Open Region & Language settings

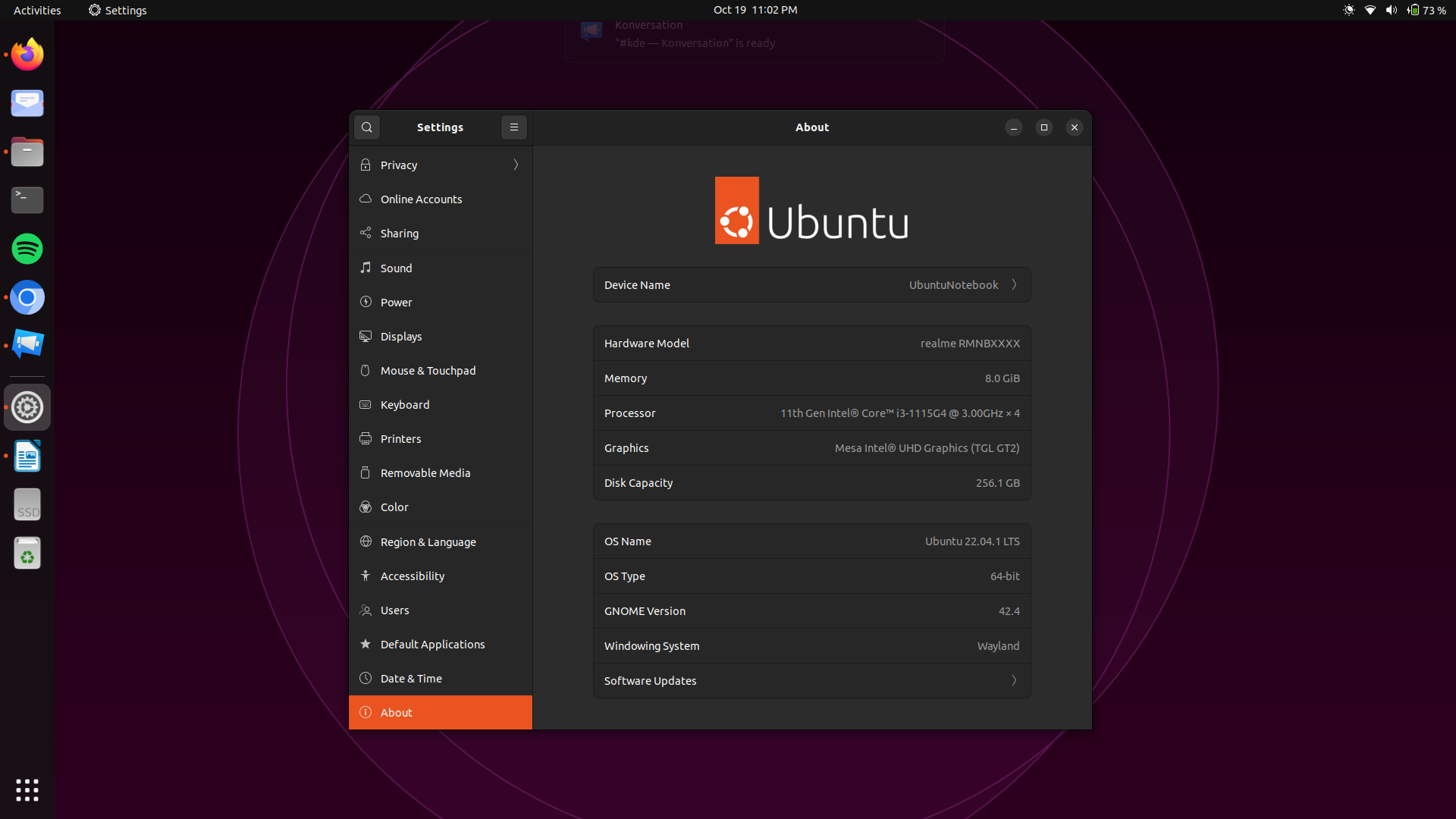click(x=428, y=542)
